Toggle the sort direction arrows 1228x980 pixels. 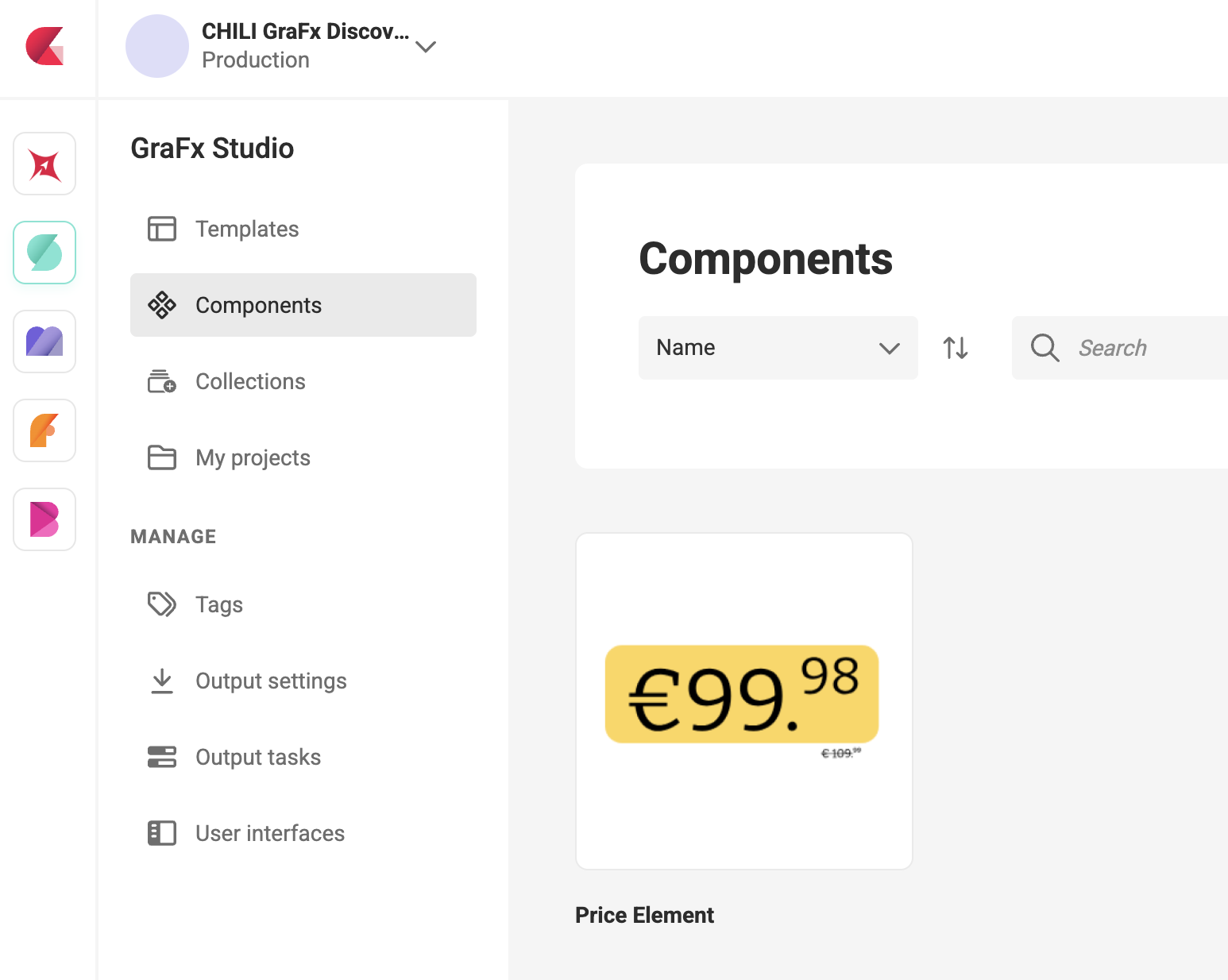tap(955, 348)
